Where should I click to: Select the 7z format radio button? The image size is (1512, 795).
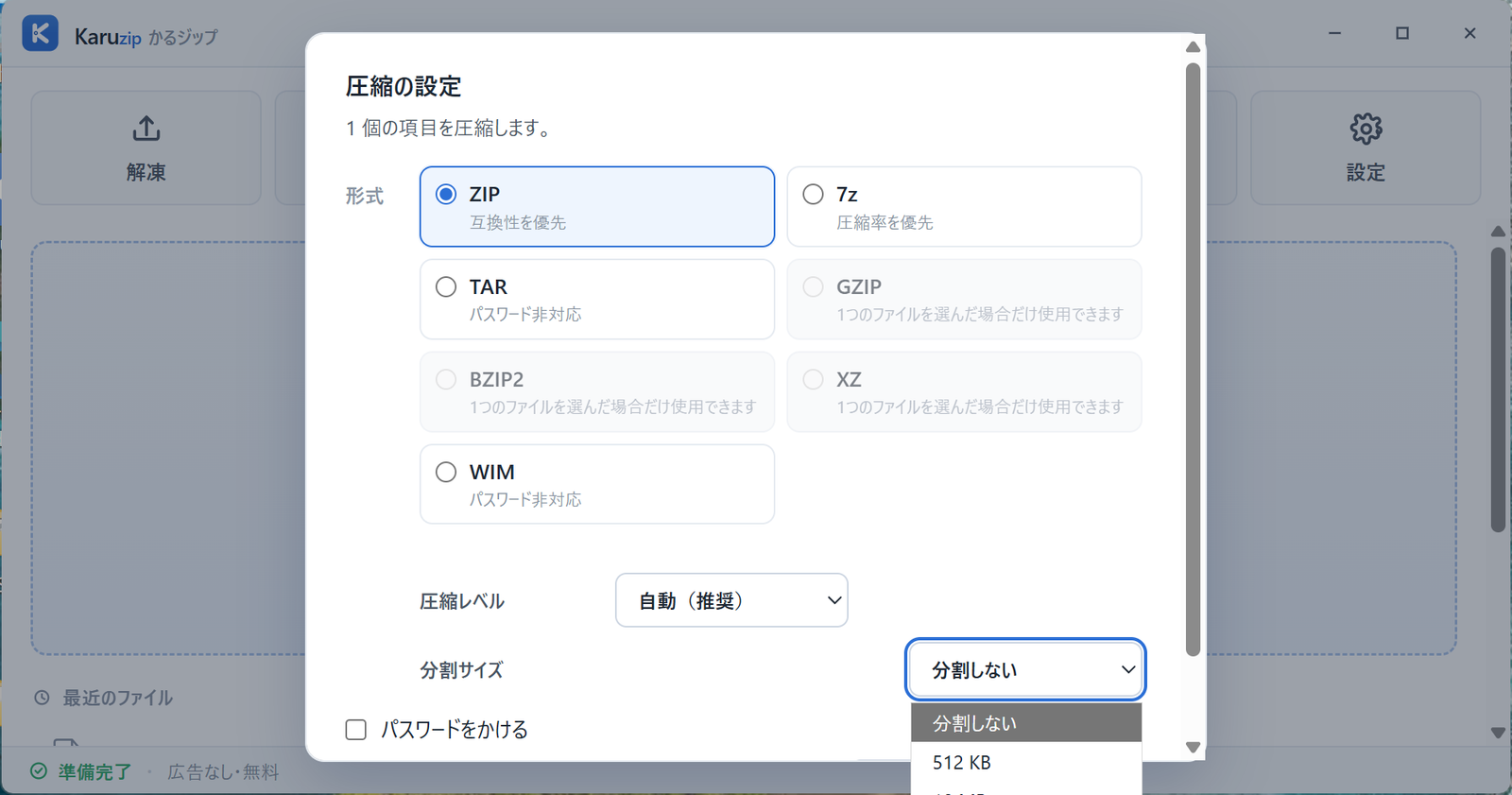[813, 194]
